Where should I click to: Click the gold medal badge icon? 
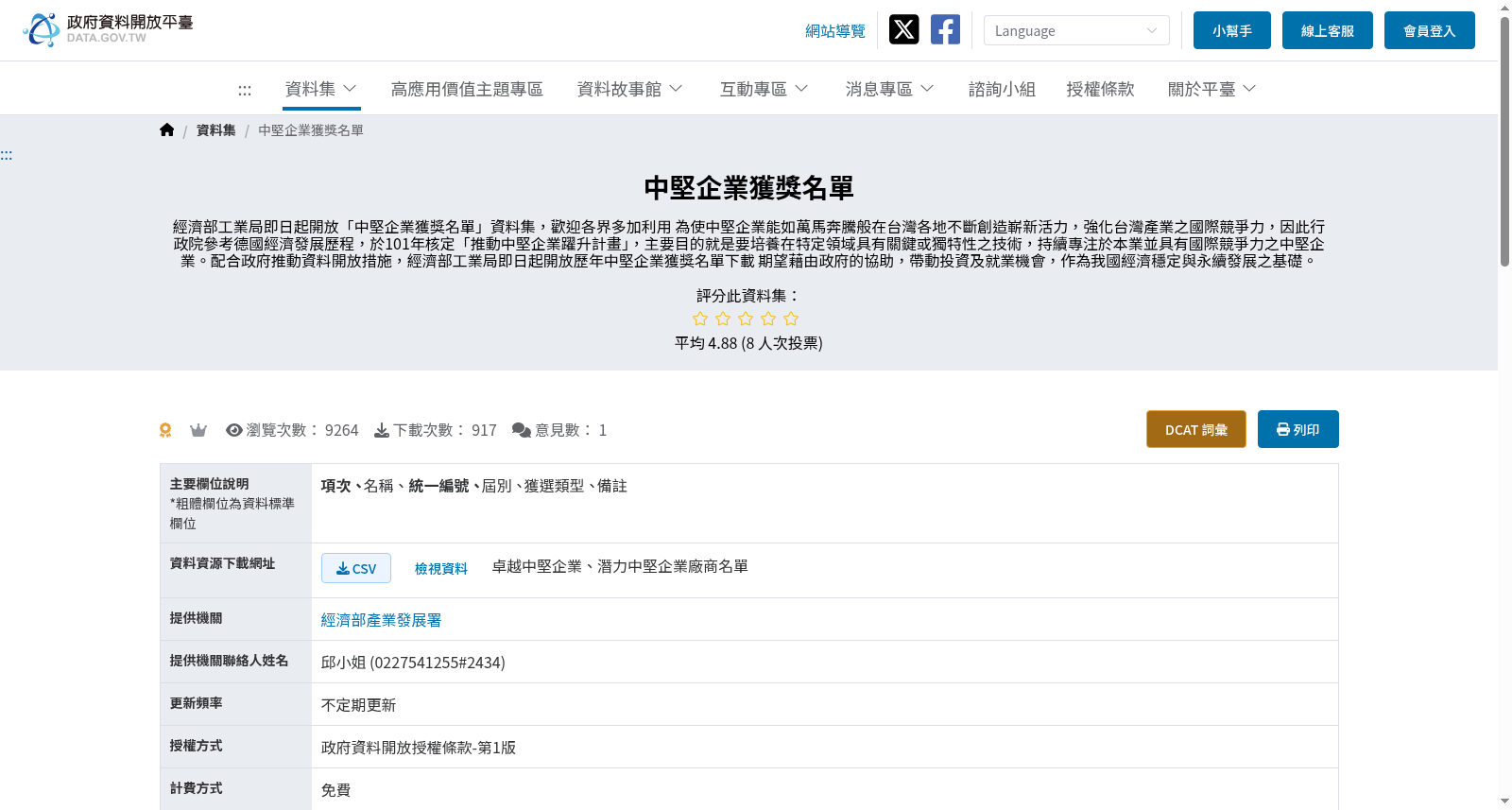165,430
